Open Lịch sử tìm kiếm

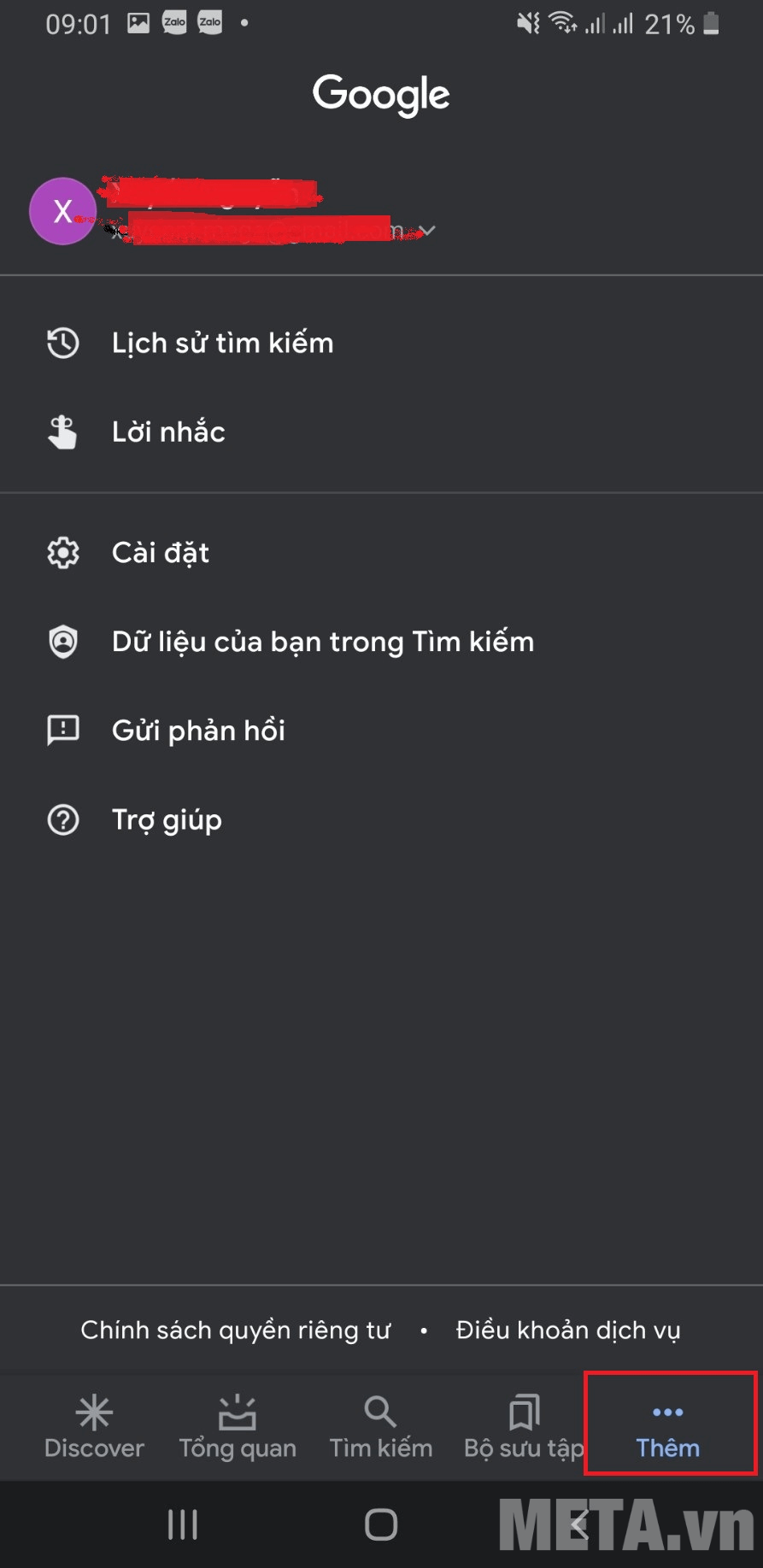pos(222,344)
